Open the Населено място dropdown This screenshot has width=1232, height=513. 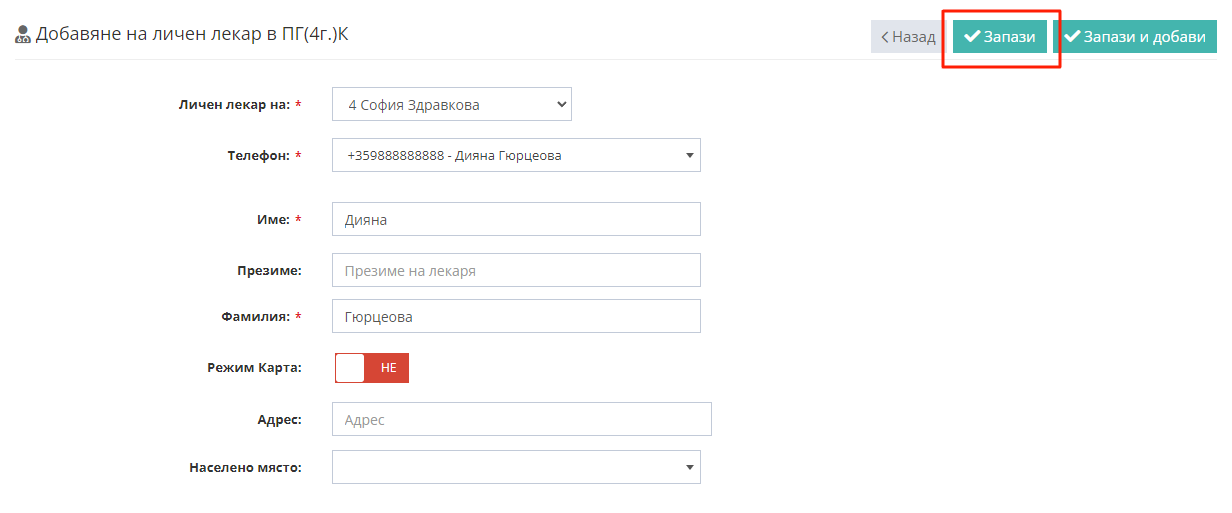[x=516, y=467]
